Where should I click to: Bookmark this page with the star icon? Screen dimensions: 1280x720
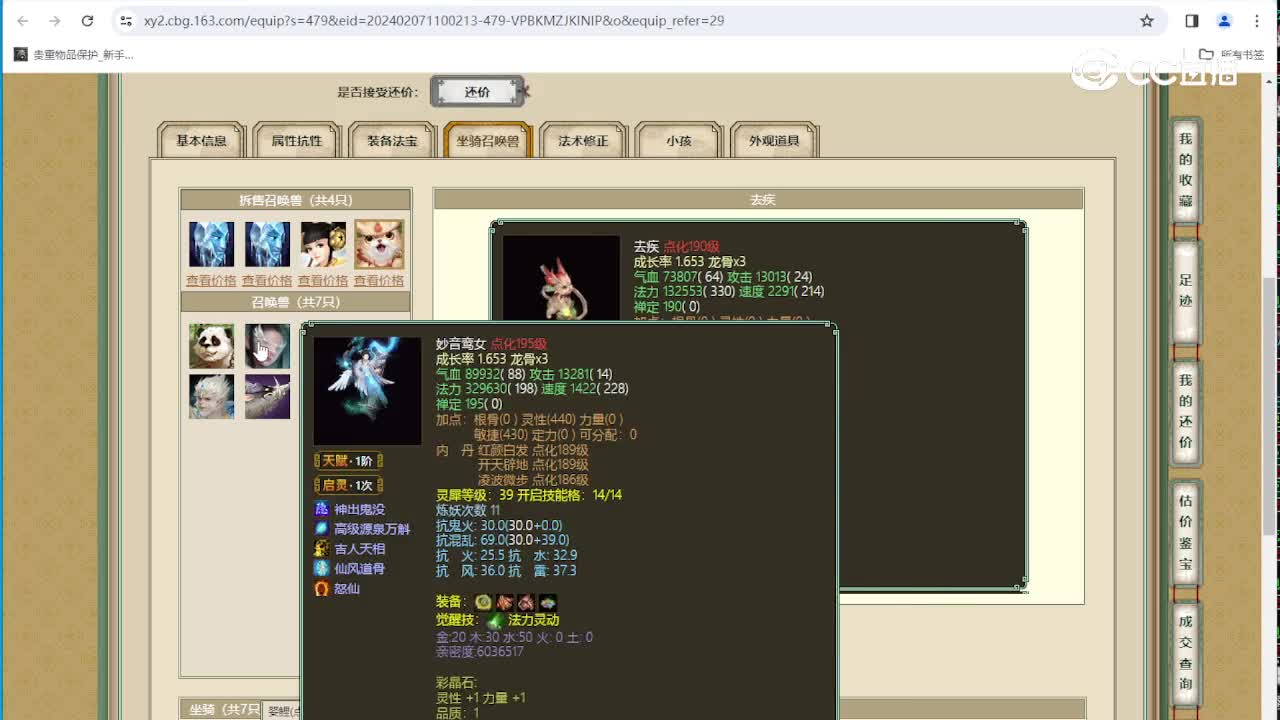click(1147, 20)
